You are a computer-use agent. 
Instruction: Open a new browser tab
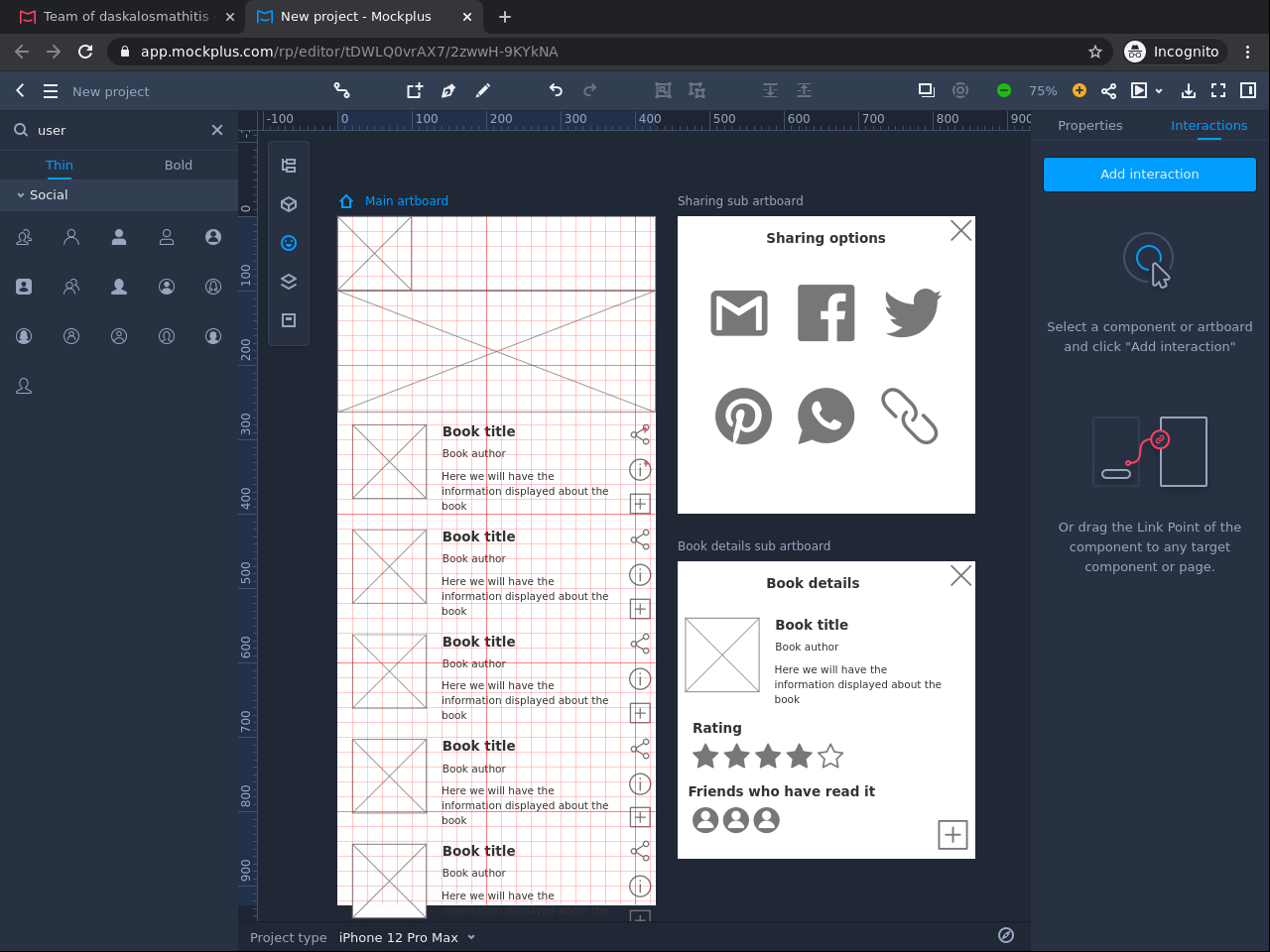pyautogui.click(x=505, y=17)
